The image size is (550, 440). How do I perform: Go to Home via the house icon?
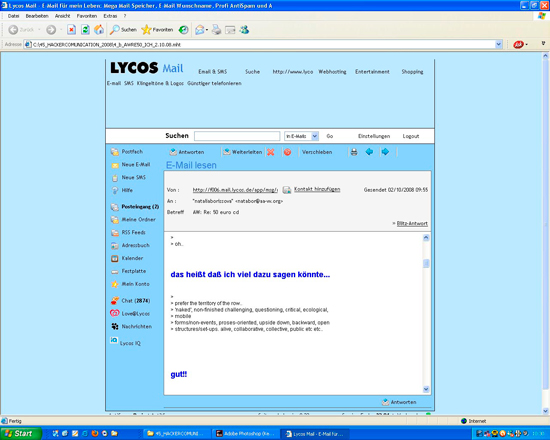pyautogui.click(x=99, y=30)
